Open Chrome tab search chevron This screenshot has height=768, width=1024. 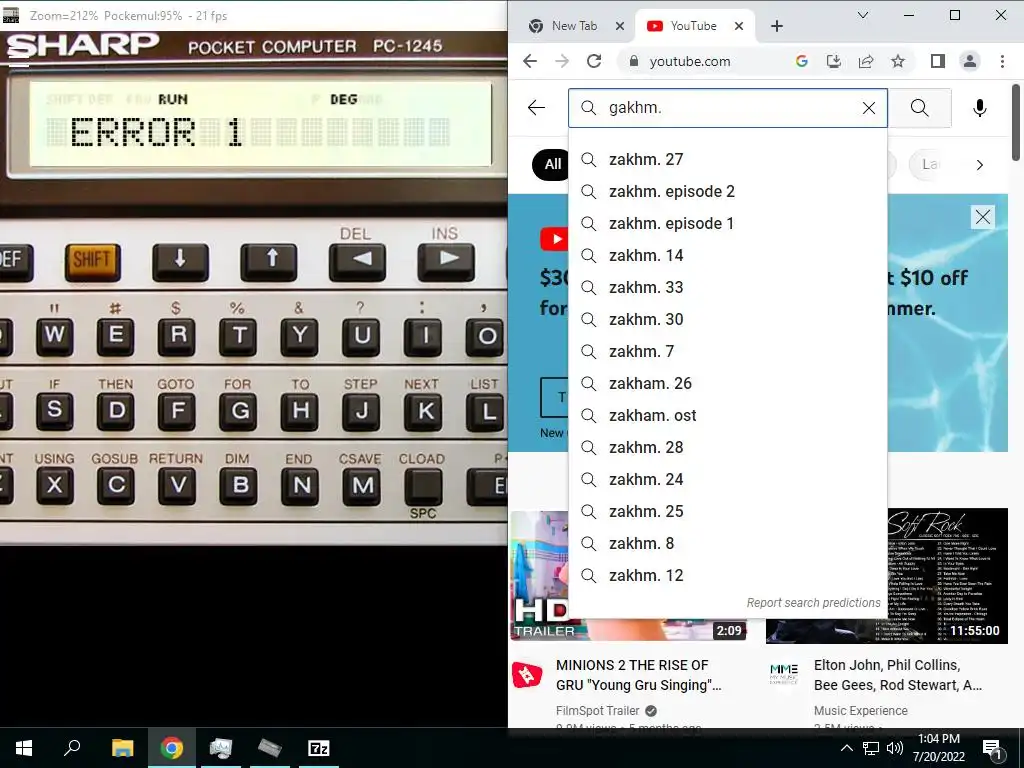click(x=863, y=15)
